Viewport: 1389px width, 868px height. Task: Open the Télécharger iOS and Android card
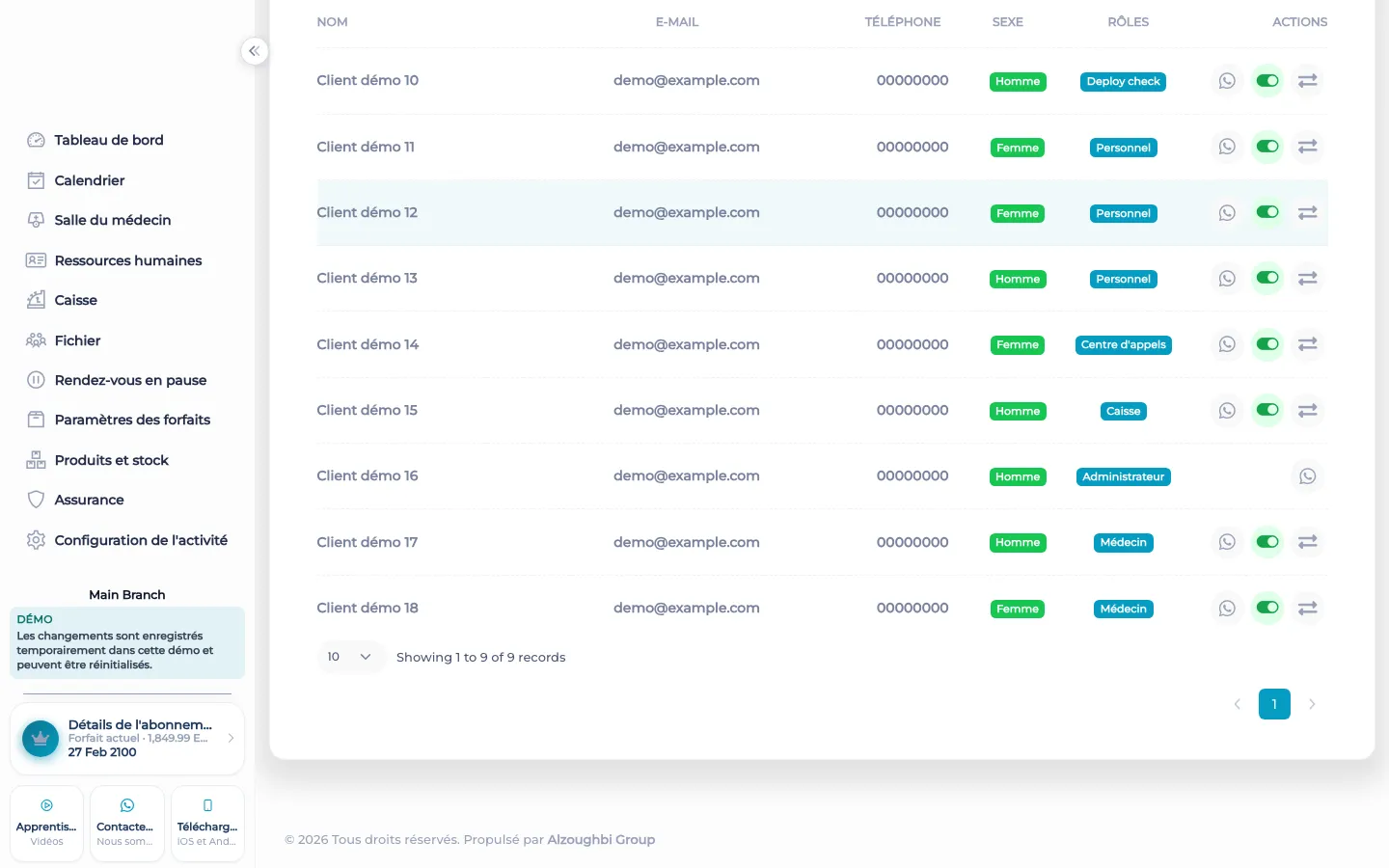207,824
